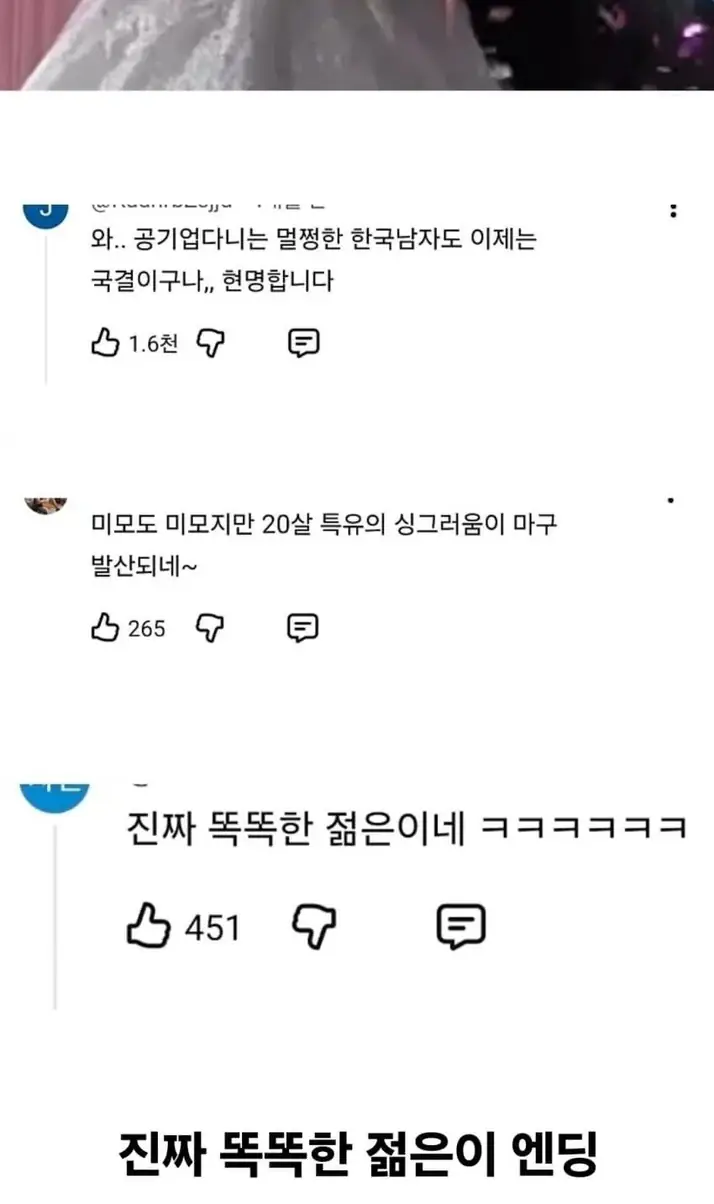Open the options menu for the 미모도 미모지만 comment
The width and height of the screenshot is (714, 1204).
(672, 500)
